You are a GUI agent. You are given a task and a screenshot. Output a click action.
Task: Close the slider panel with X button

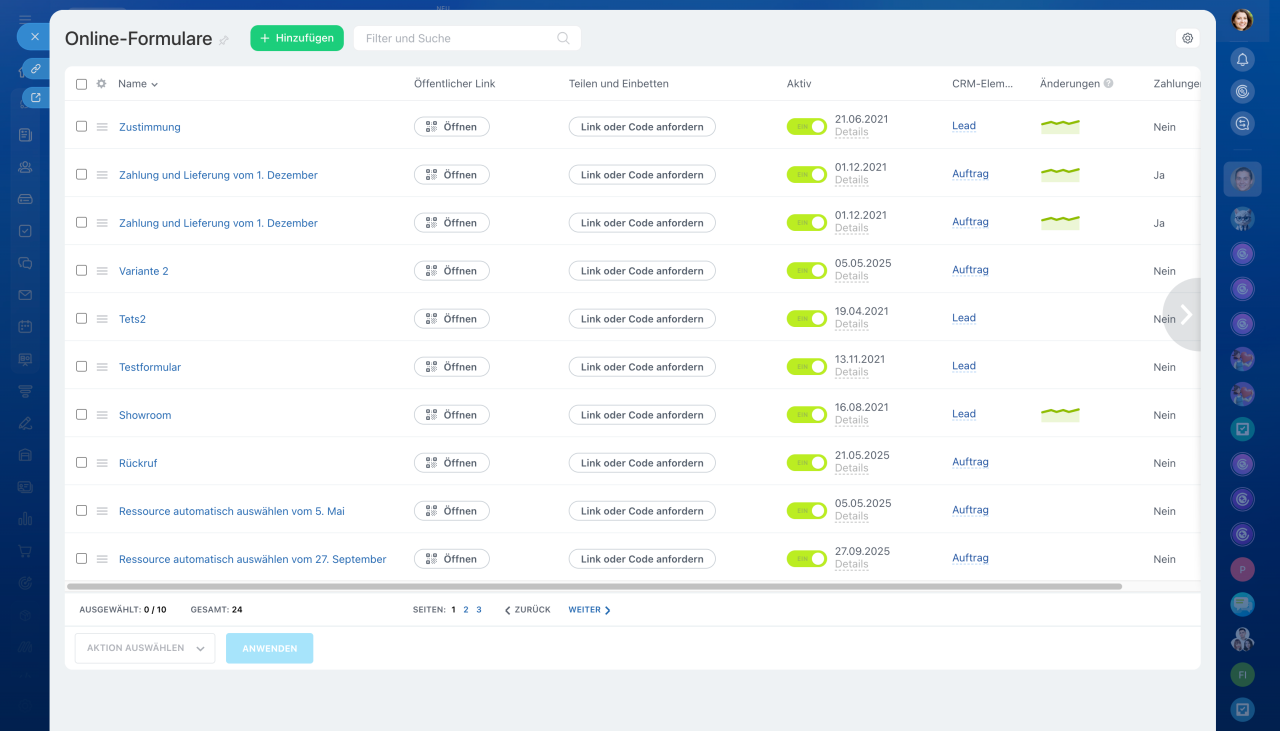tap(34, 36)
